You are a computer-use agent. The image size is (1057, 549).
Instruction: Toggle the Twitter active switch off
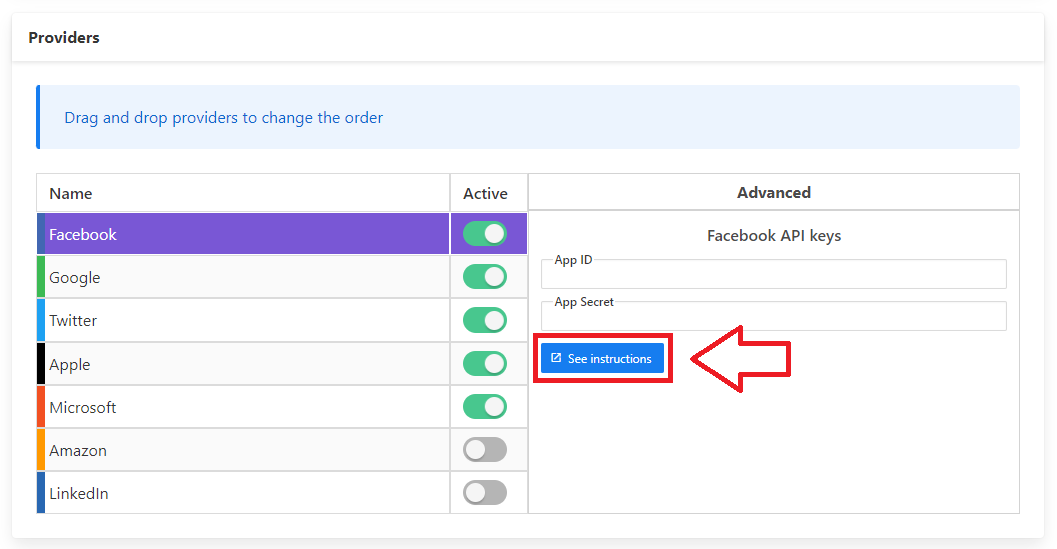pos(485,320)
